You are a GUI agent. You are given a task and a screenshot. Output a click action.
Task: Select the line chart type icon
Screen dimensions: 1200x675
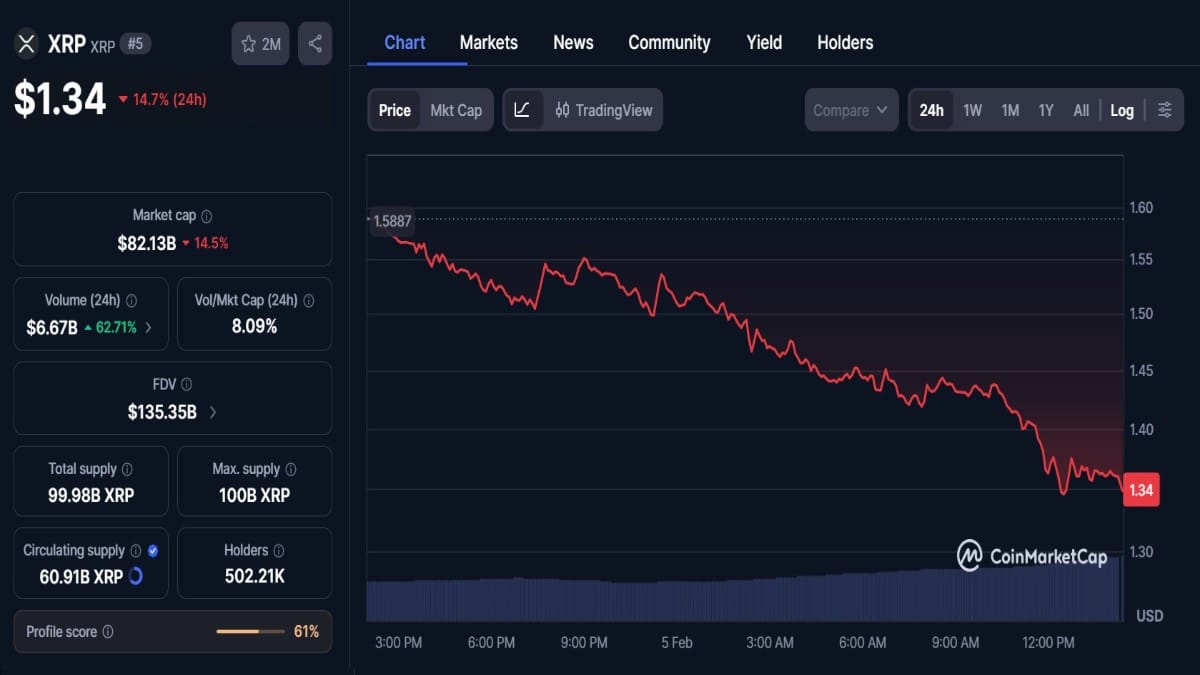pos(523,110)
